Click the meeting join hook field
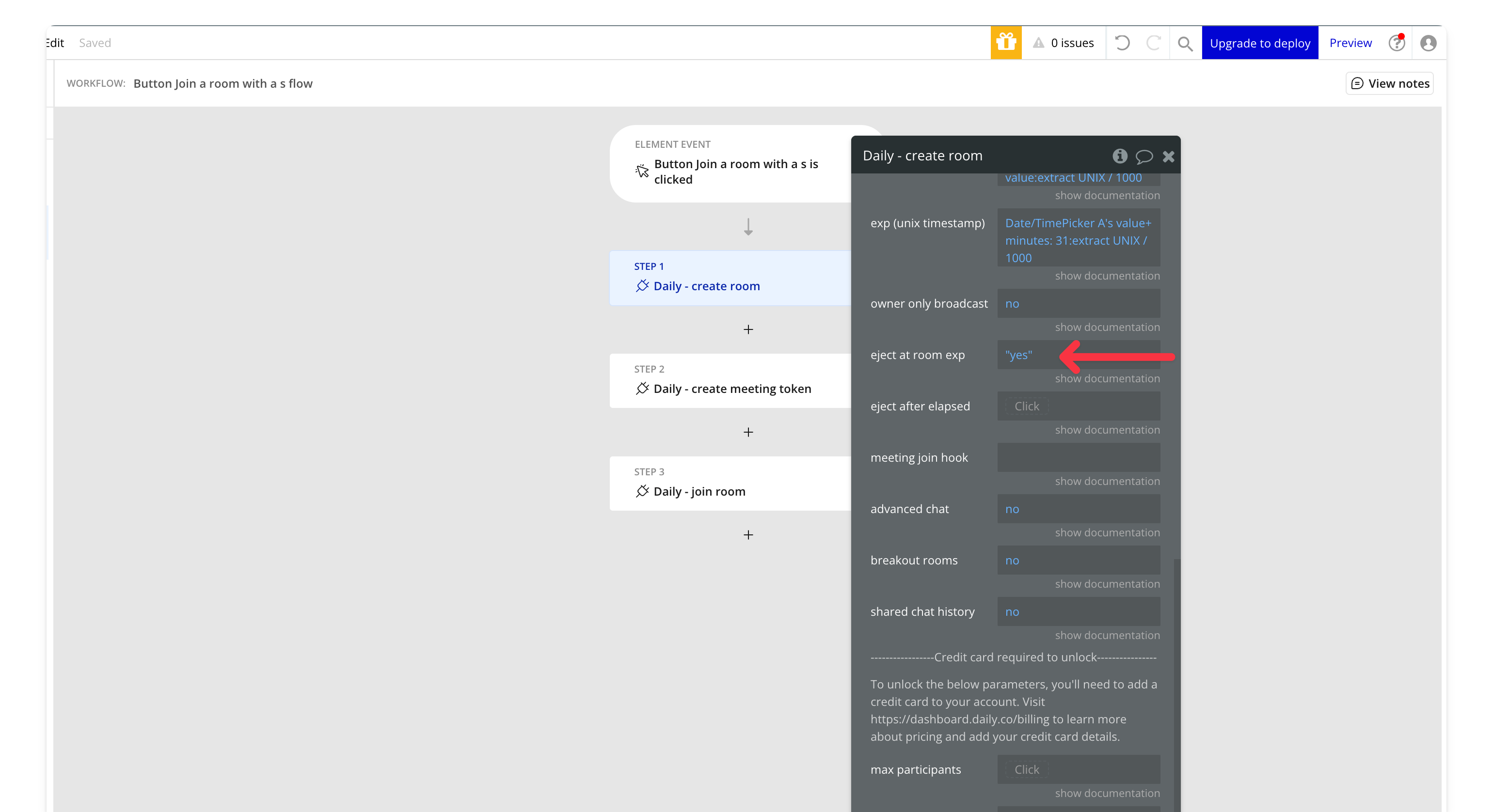 click(1078, 457)
